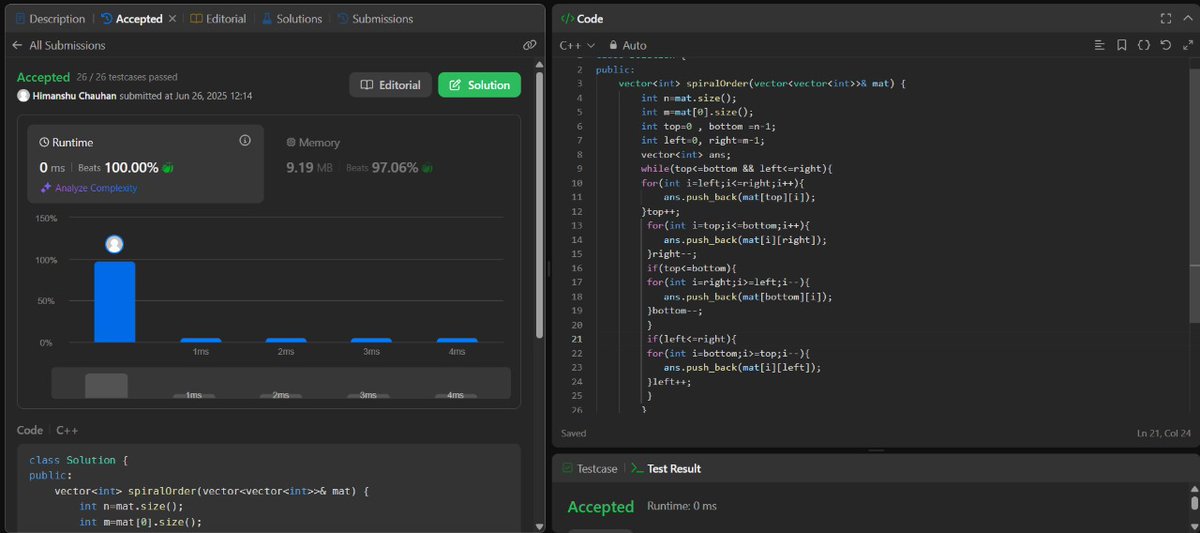Open Analyze Complexity
Viewport: 1200px width, 533px height.
(x=89, y=188)
